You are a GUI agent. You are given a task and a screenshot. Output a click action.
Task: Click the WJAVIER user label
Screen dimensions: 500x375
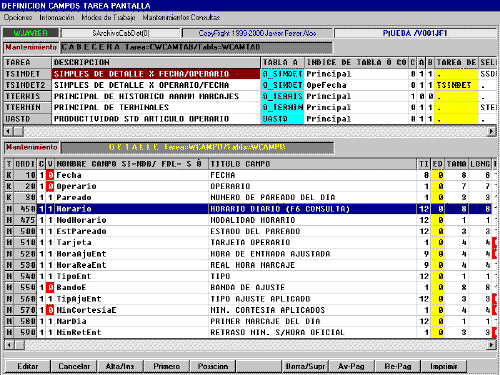[x=31, y=33]
